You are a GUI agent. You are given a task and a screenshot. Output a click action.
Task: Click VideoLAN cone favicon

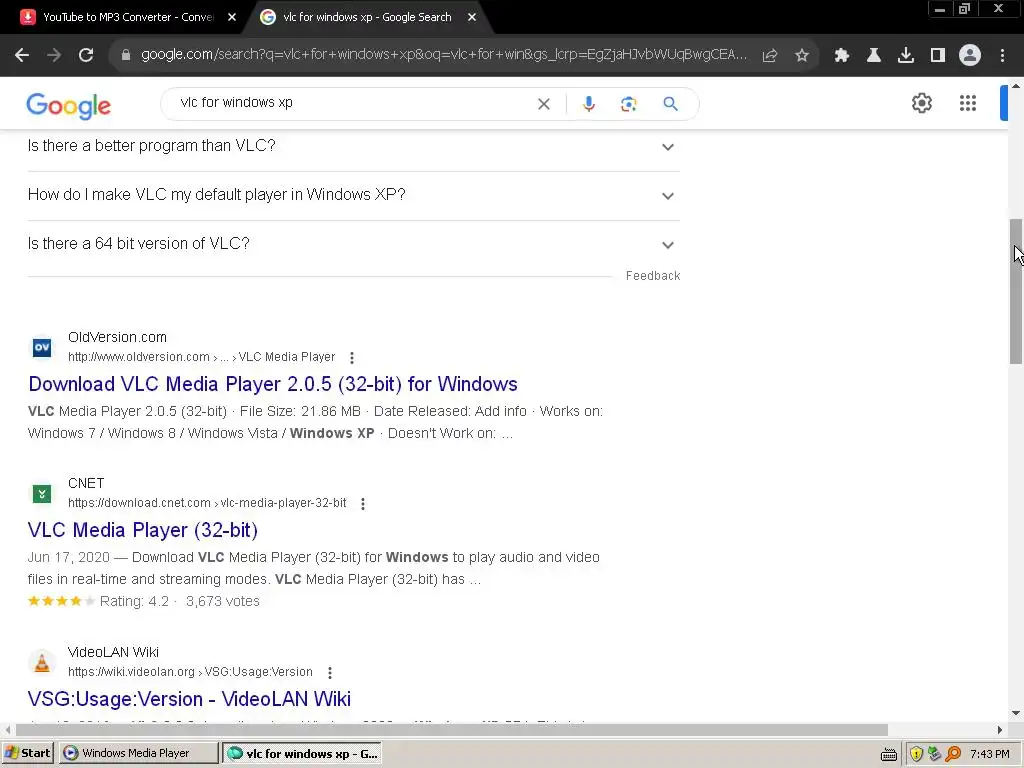(x=42, y=663)
